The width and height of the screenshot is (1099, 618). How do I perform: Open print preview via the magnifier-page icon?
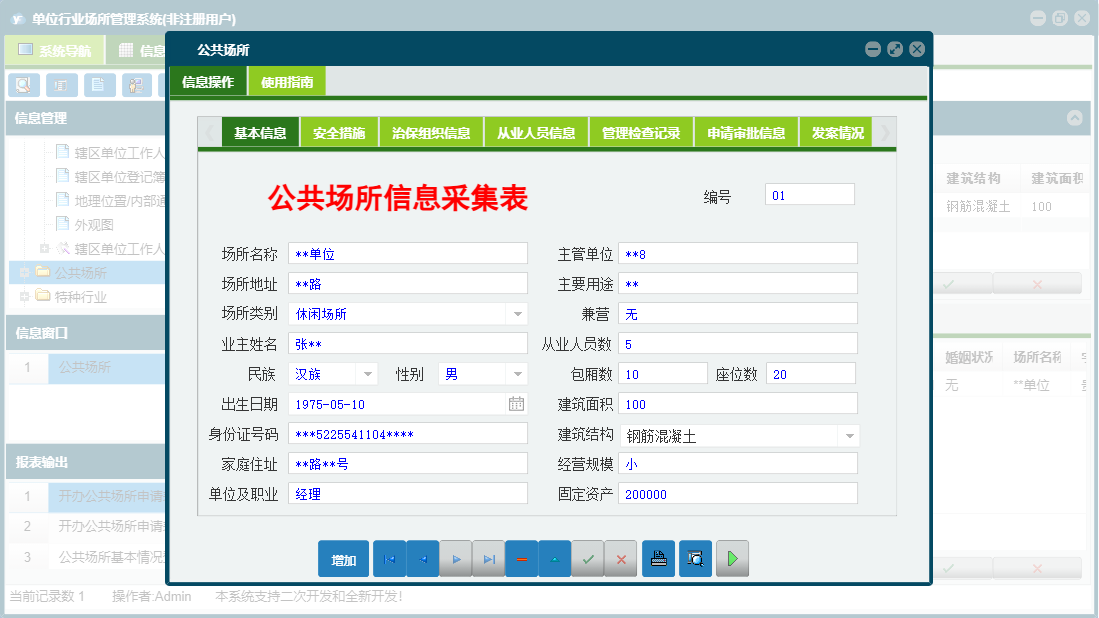(x=695, y=559)
